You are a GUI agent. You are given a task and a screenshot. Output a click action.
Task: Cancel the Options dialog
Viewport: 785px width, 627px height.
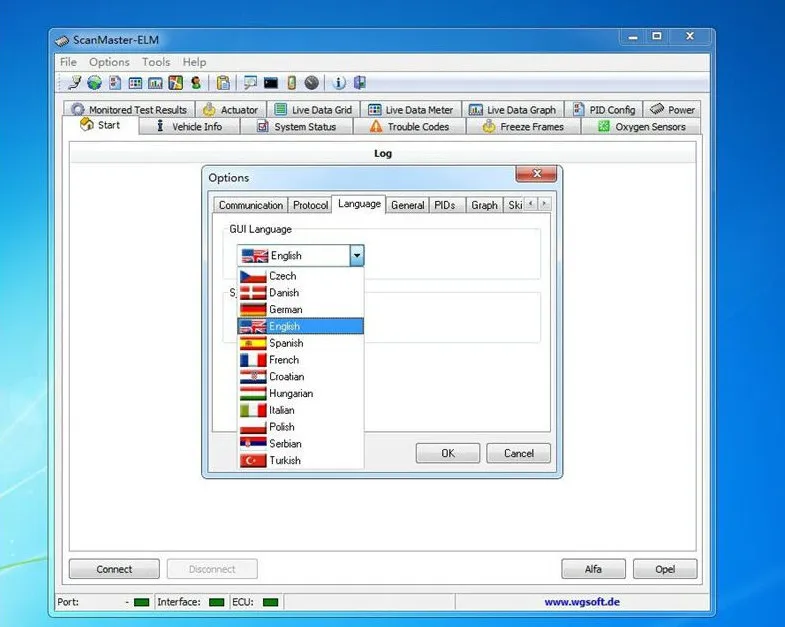click(518, 453)
